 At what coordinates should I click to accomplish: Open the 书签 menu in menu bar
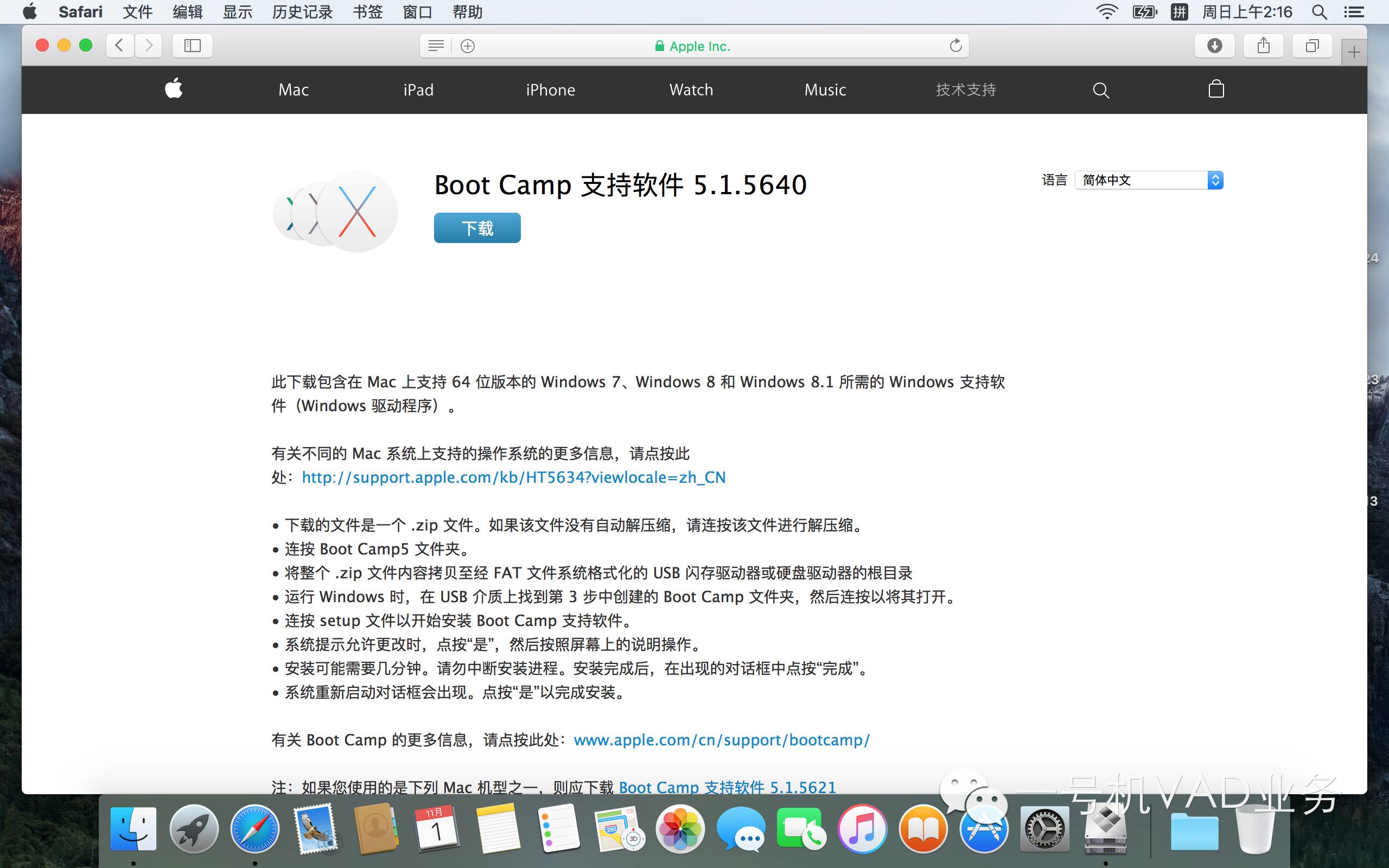pyautogui.click(x=367, y=12)
